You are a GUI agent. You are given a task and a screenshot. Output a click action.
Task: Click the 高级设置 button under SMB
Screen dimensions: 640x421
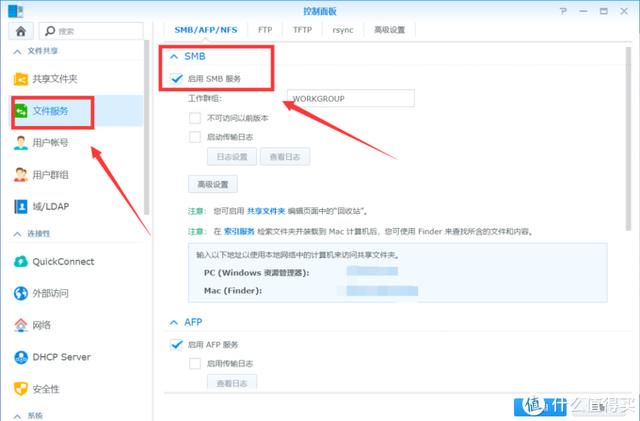[213, 184]
